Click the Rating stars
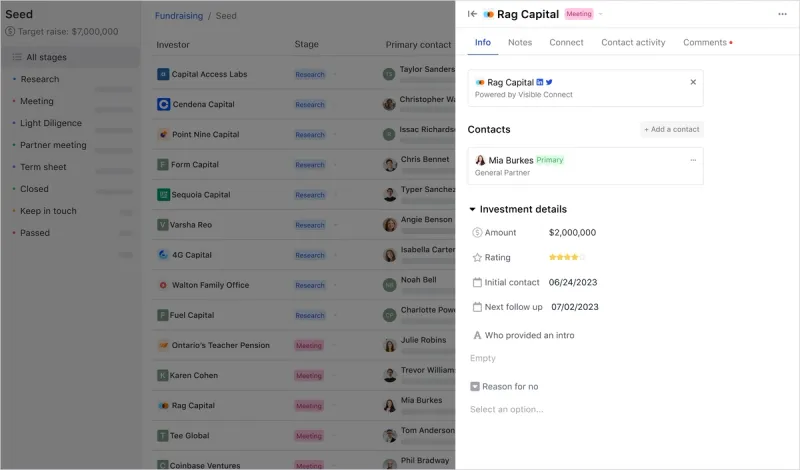Image resolution: width=800 pixels, height=470 pixels. (566, 257)
